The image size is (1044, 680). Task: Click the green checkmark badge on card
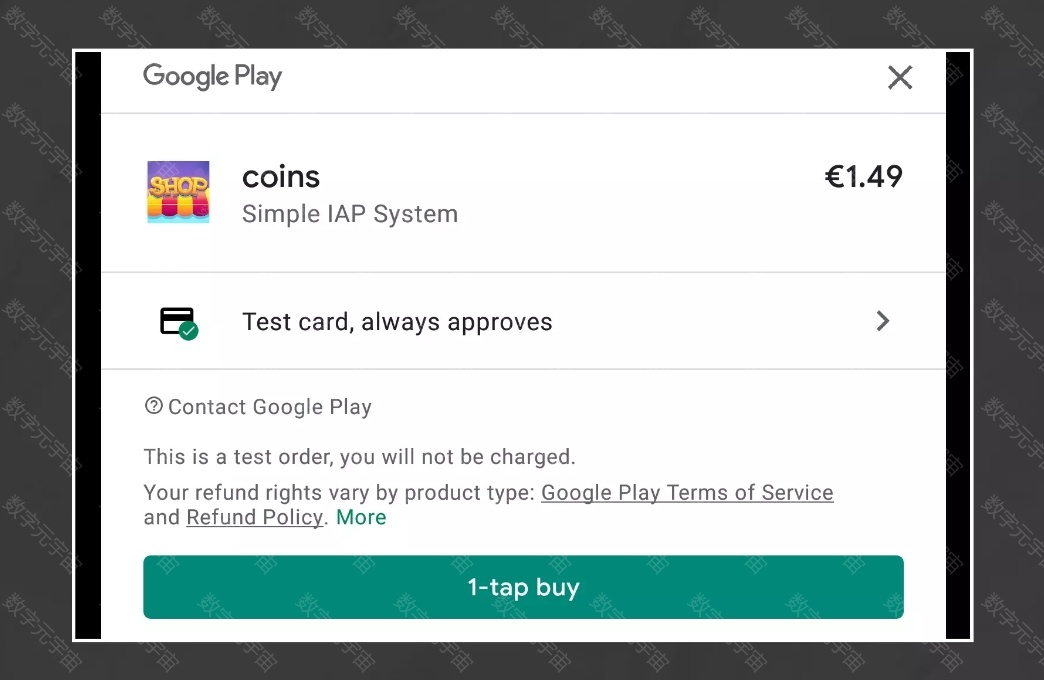(x=189, y=331)
